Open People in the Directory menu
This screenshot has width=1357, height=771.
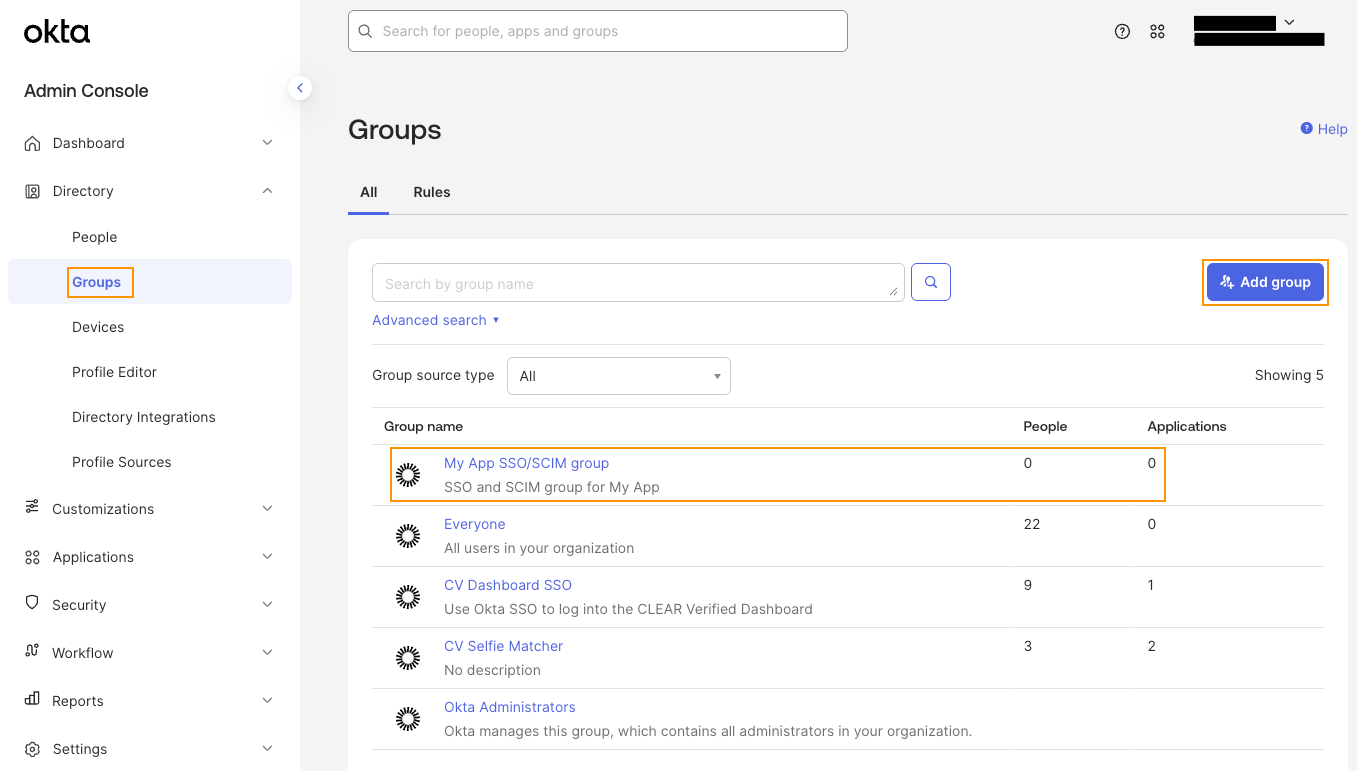(95, 237)
